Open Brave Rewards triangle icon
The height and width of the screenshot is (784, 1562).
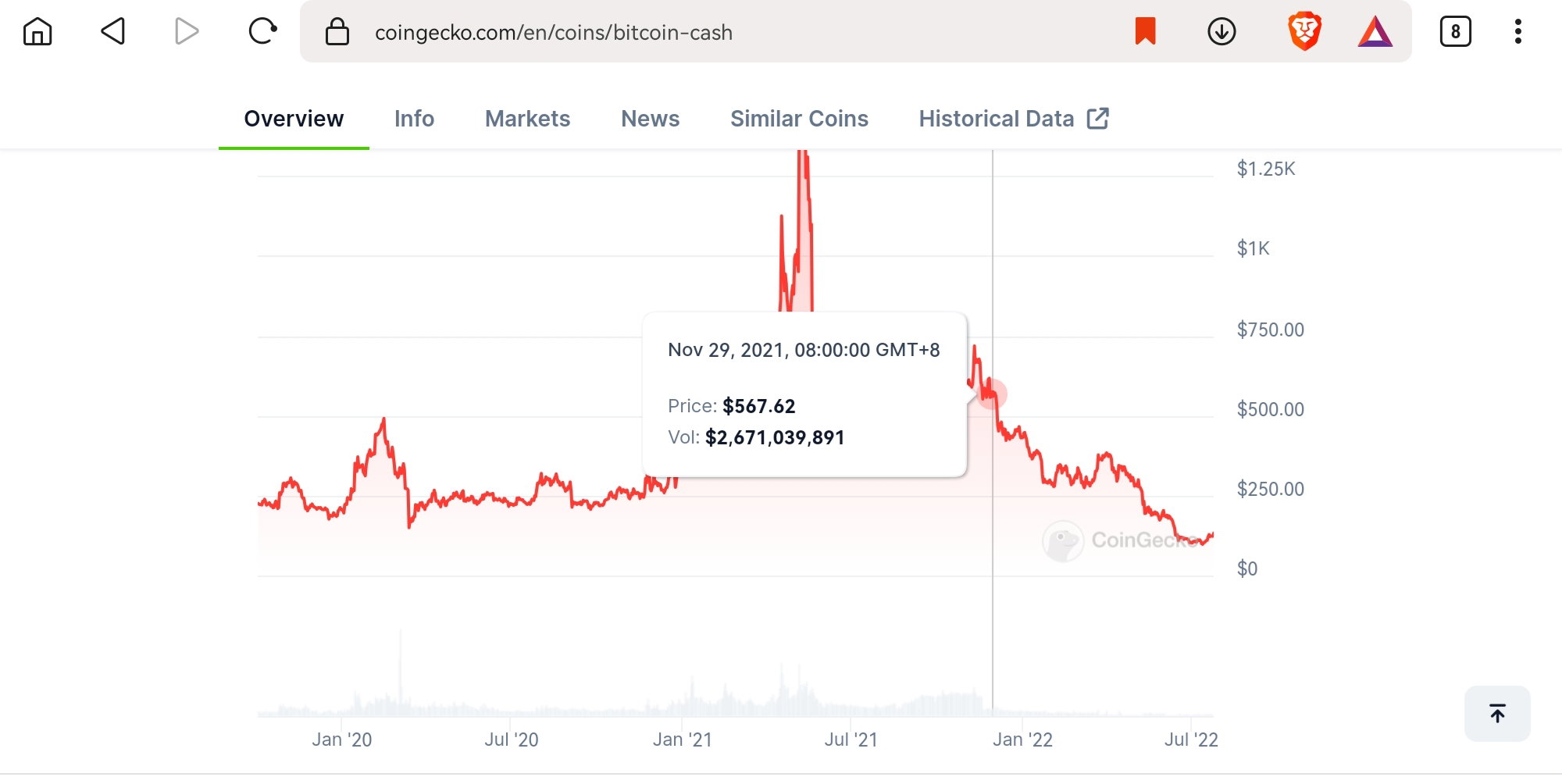tap(1375, 32)
